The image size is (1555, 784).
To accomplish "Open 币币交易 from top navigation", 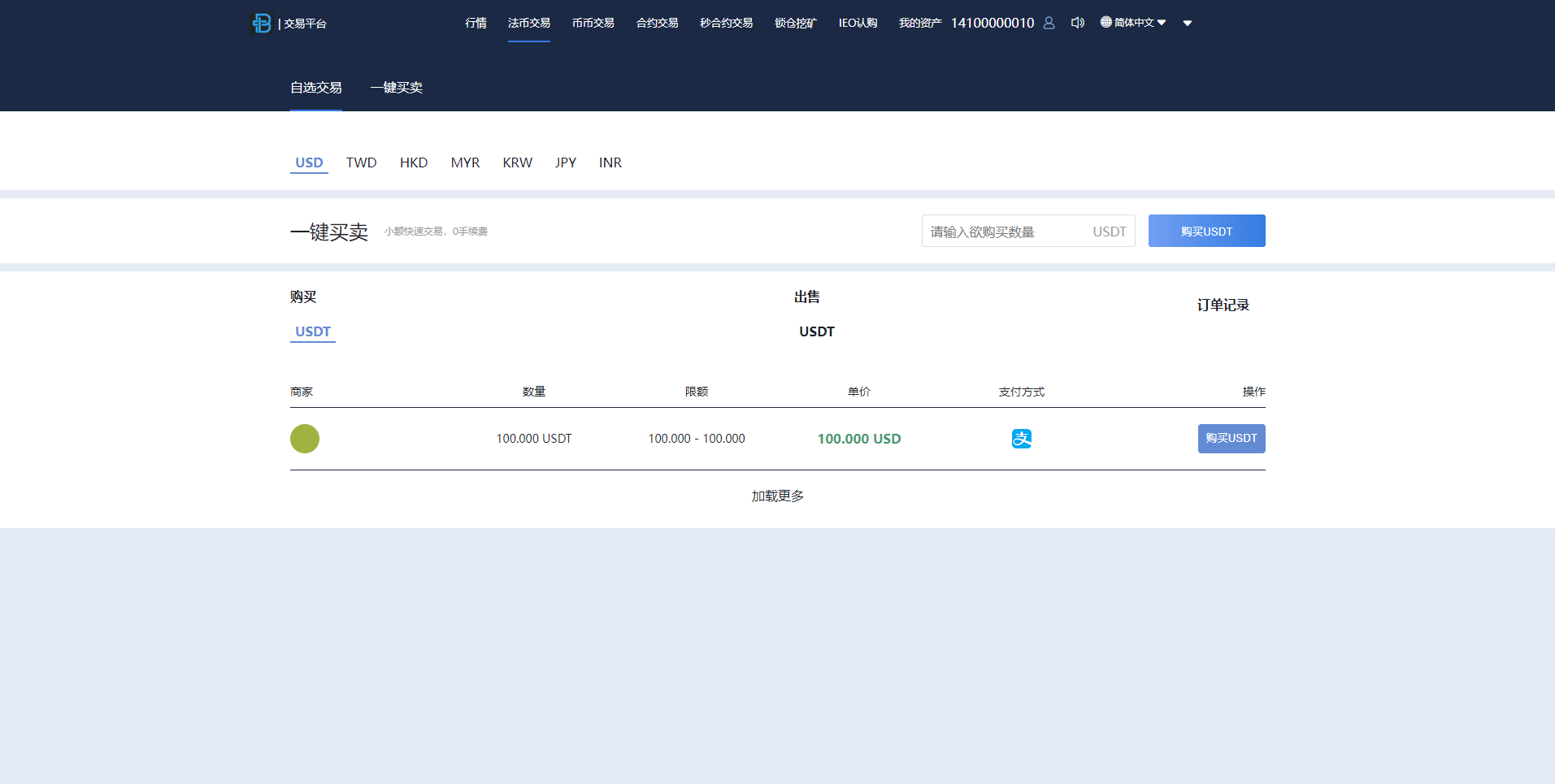I will point(593,23).
